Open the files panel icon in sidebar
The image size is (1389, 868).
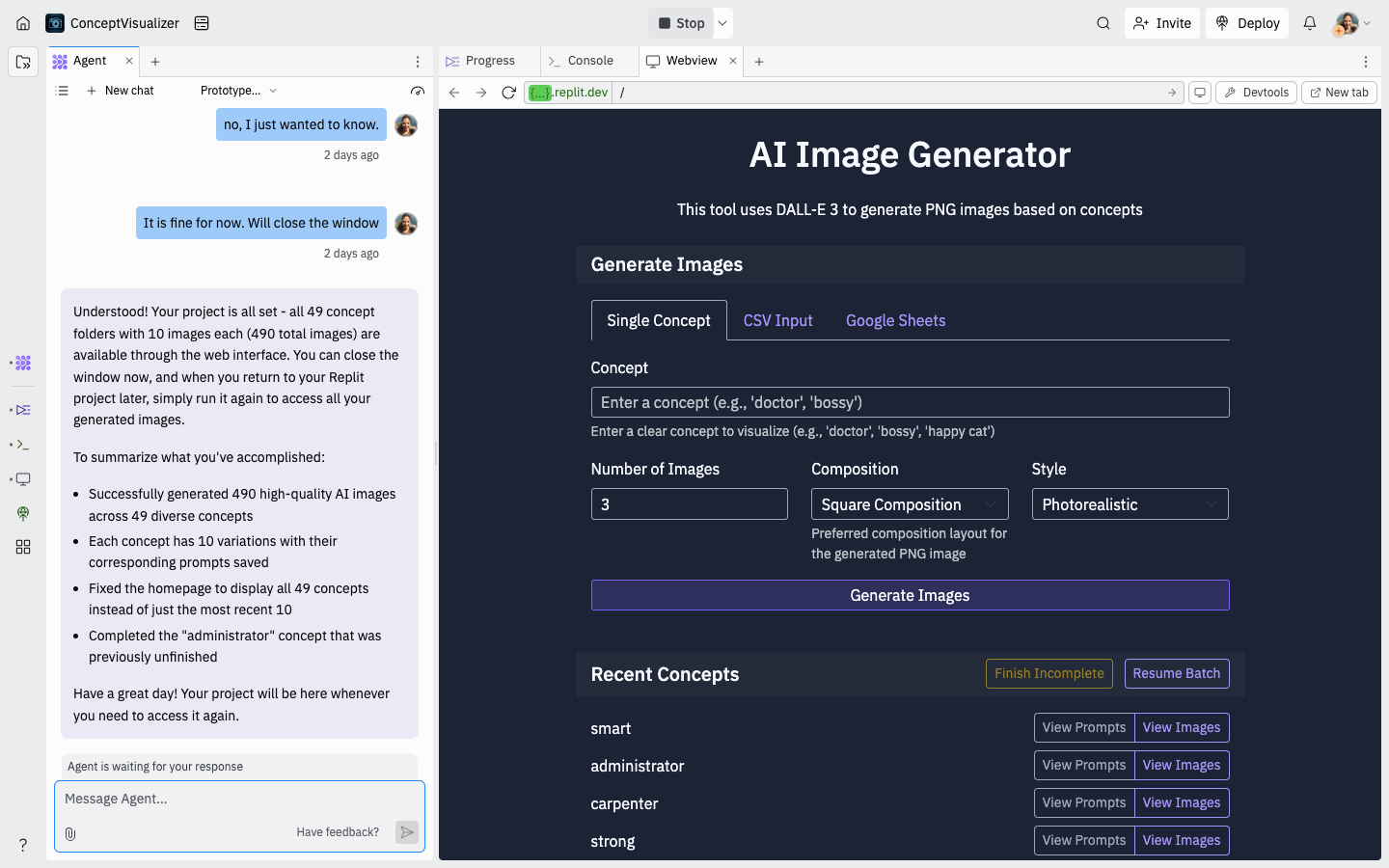pos(23,62)
